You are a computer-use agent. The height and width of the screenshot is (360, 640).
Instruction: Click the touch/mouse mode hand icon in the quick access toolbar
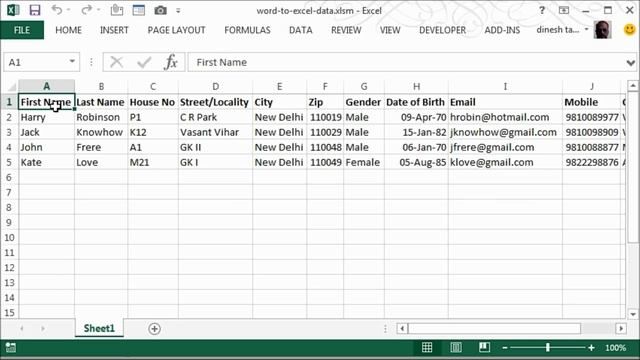point(117,10)
